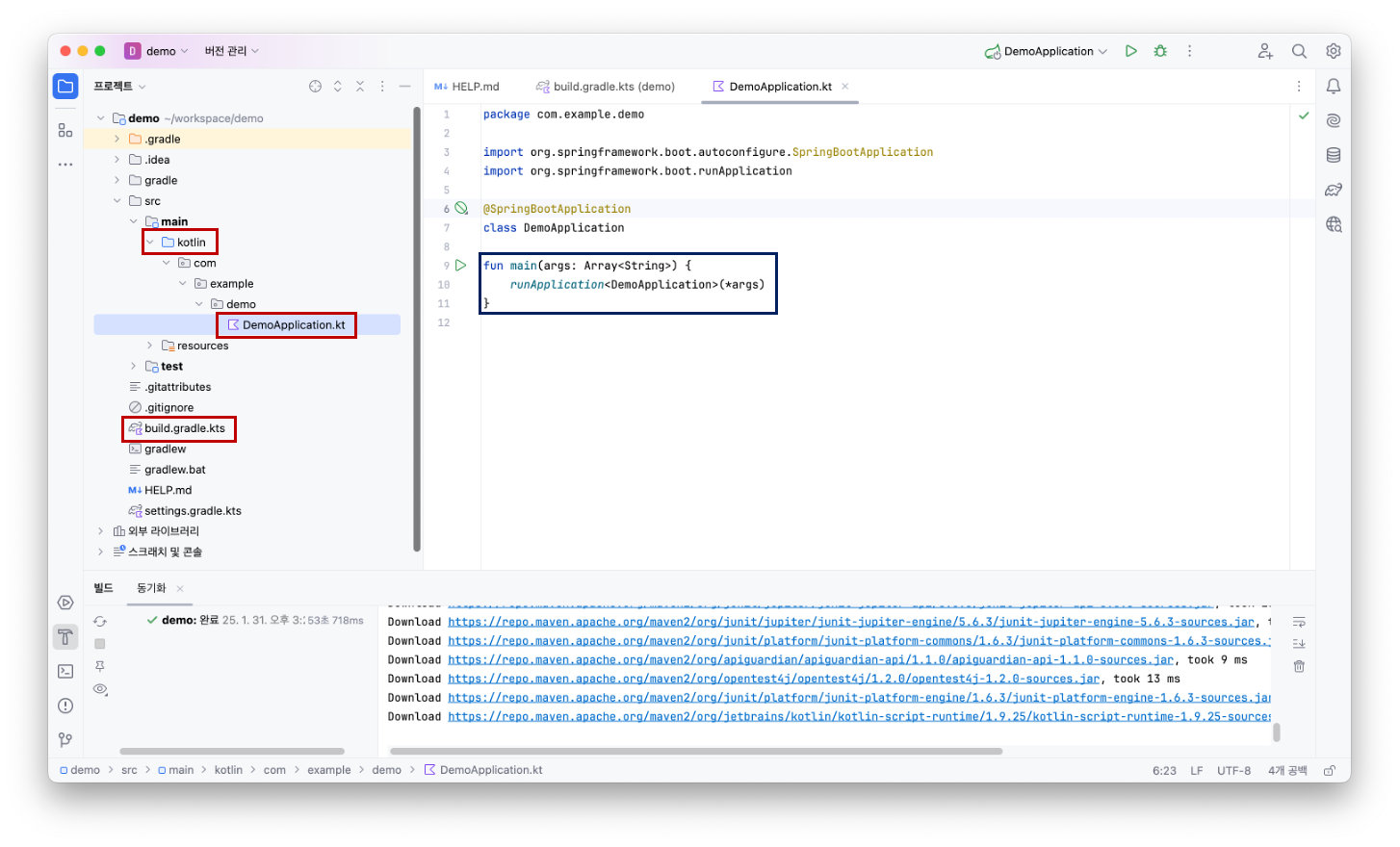Open IDE settings gear
The image size is (1400, 847).
(1334, 51)
